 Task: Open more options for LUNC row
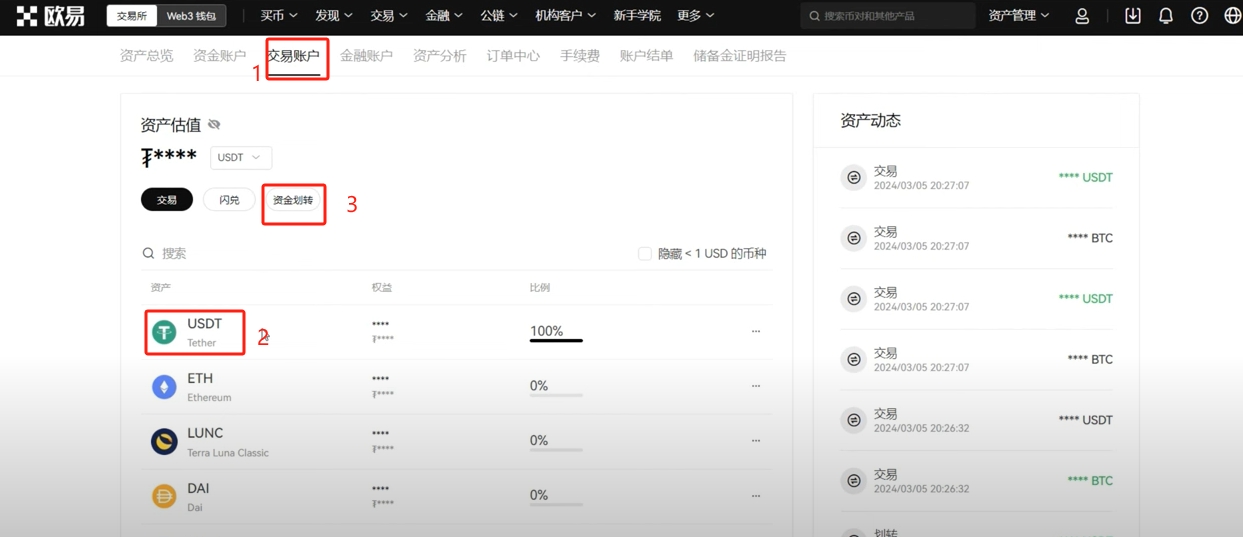(x=756, y=441)
